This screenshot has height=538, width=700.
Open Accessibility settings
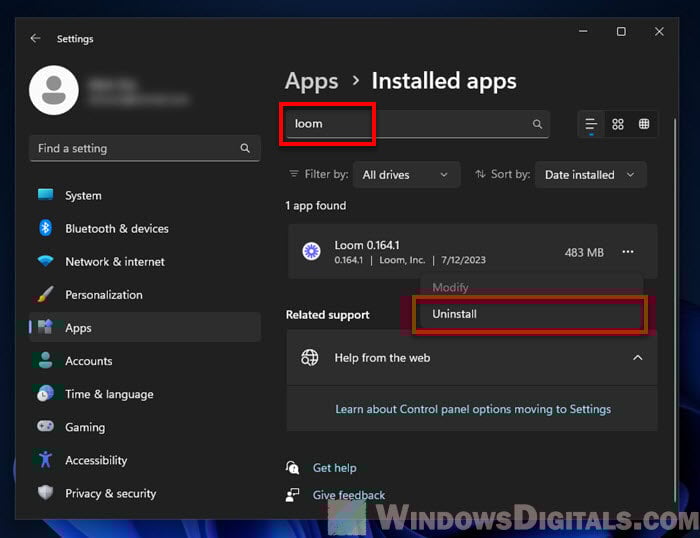[145, 460]
